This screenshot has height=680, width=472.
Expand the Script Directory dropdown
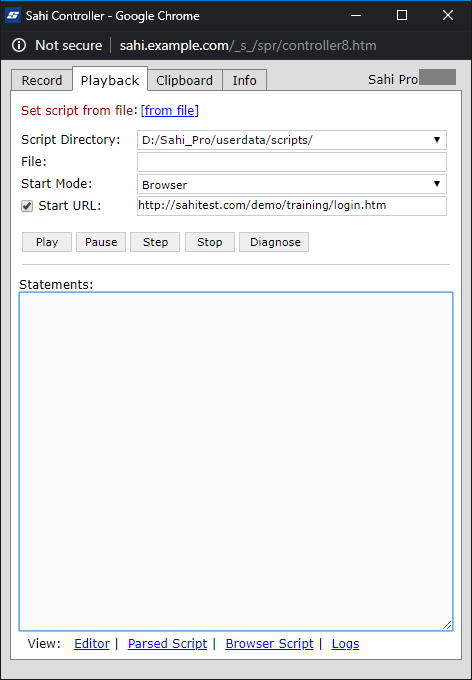(292, 140)
